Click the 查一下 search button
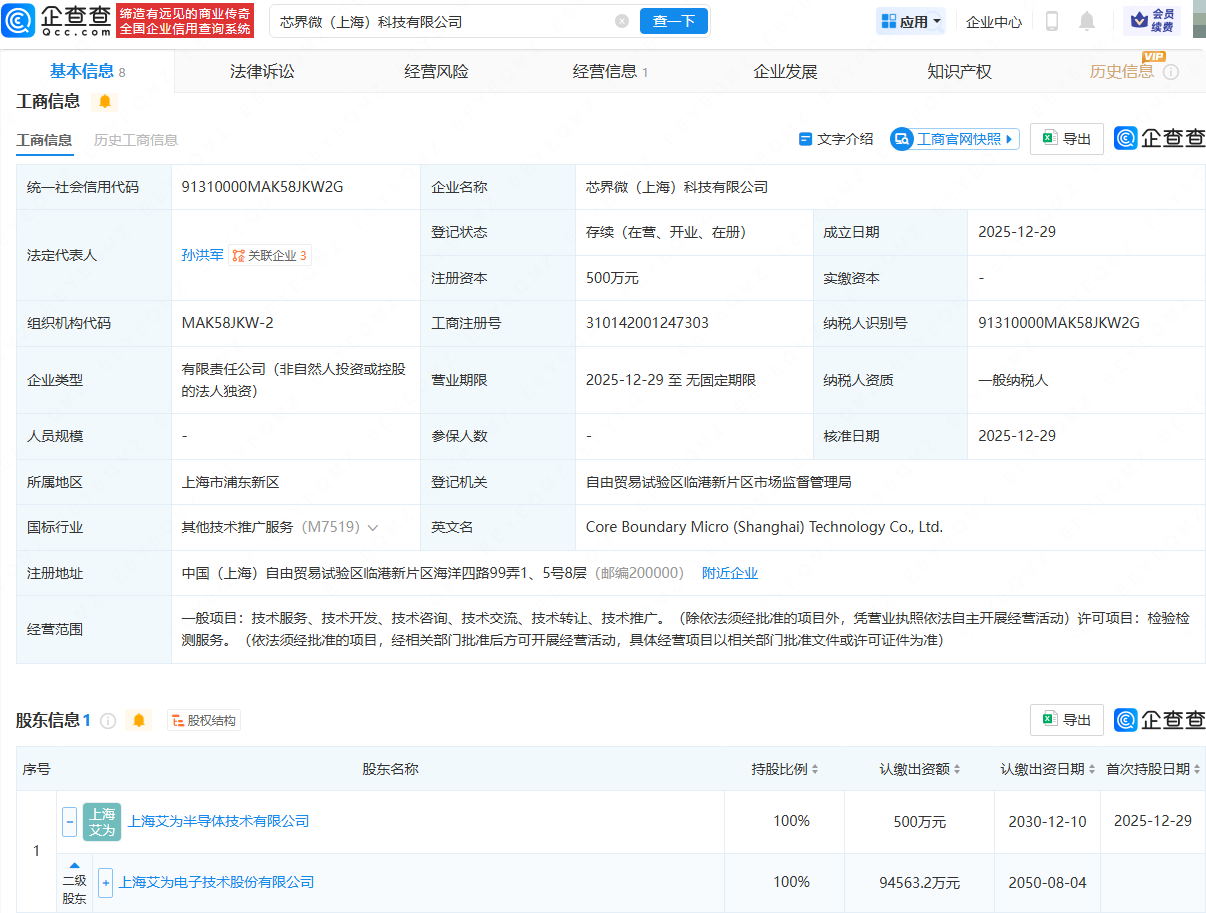 [673, 20]
